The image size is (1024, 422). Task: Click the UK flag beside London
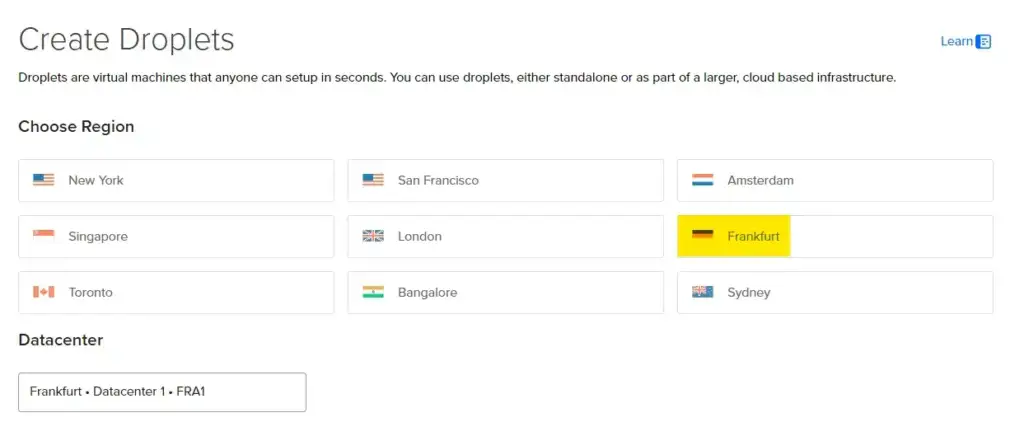click(x=373, y=236)
